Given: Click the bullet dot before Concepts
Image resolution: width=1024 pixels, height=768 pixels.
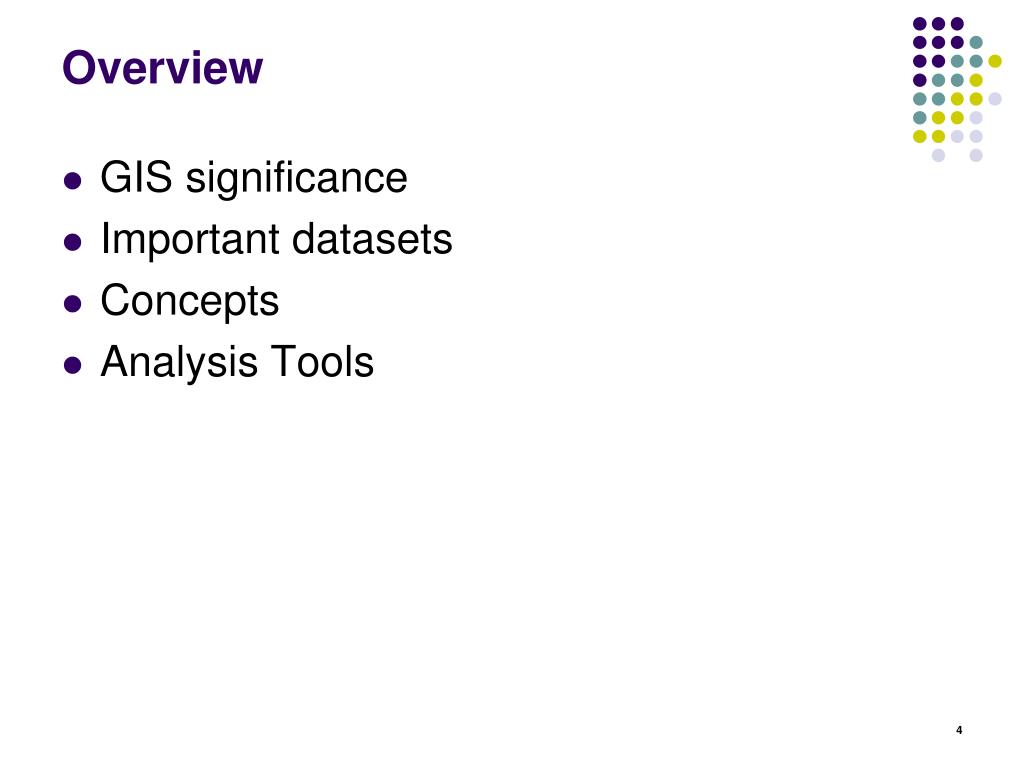Looking at the screenshot, I should [72, 304].
